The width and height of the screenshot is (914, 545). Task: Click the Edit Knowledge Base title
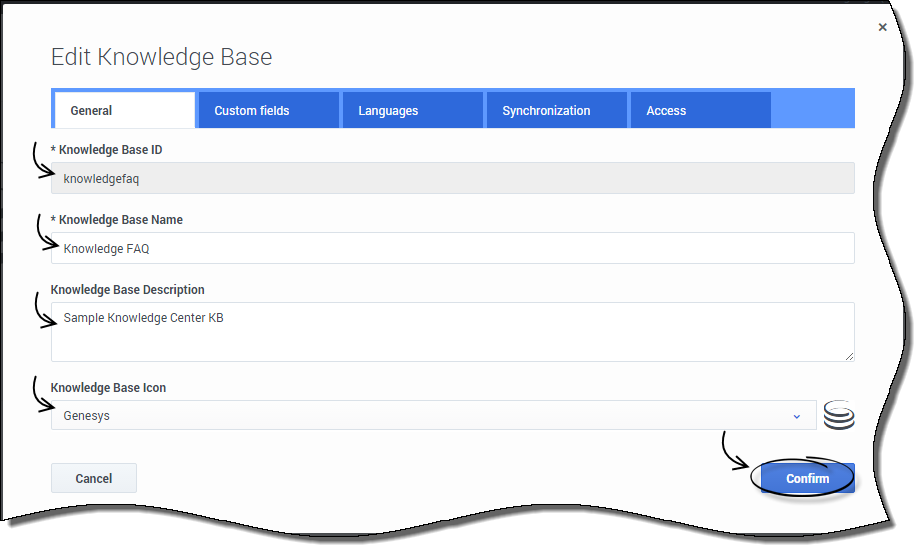tap(161, 57)
